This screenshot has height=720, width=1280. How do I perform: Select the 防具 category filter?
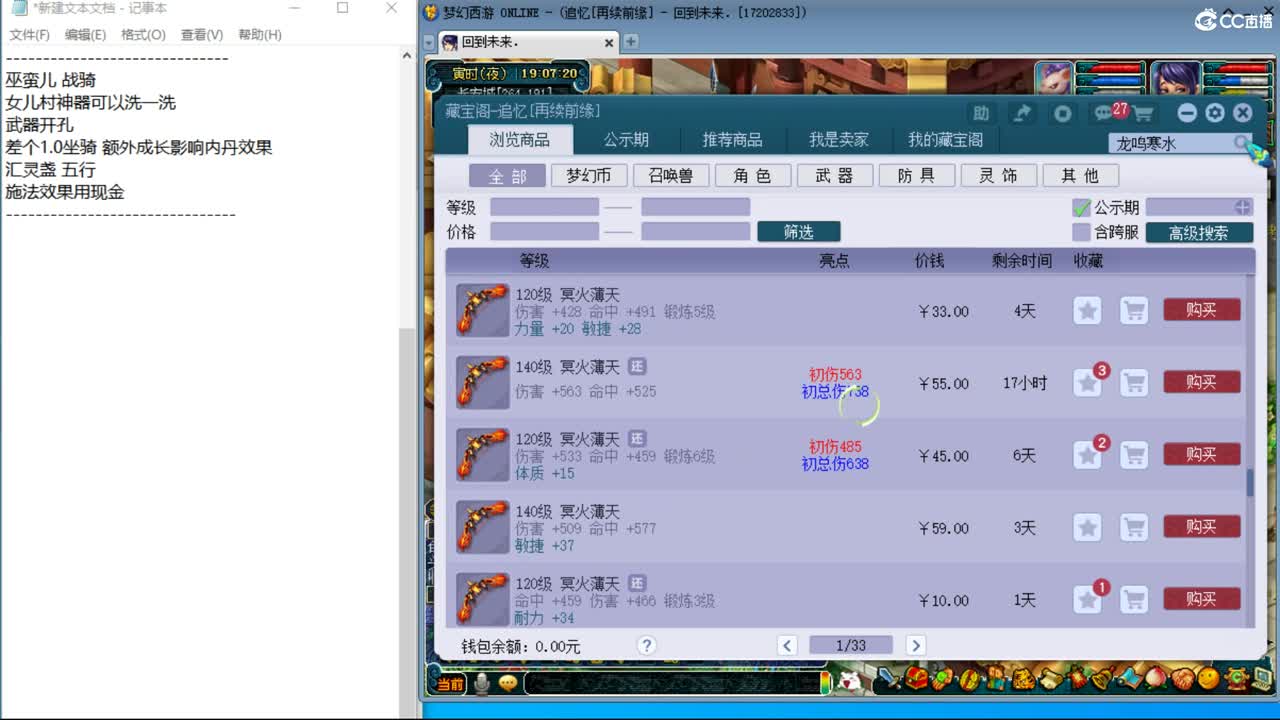tap(917, 176)
